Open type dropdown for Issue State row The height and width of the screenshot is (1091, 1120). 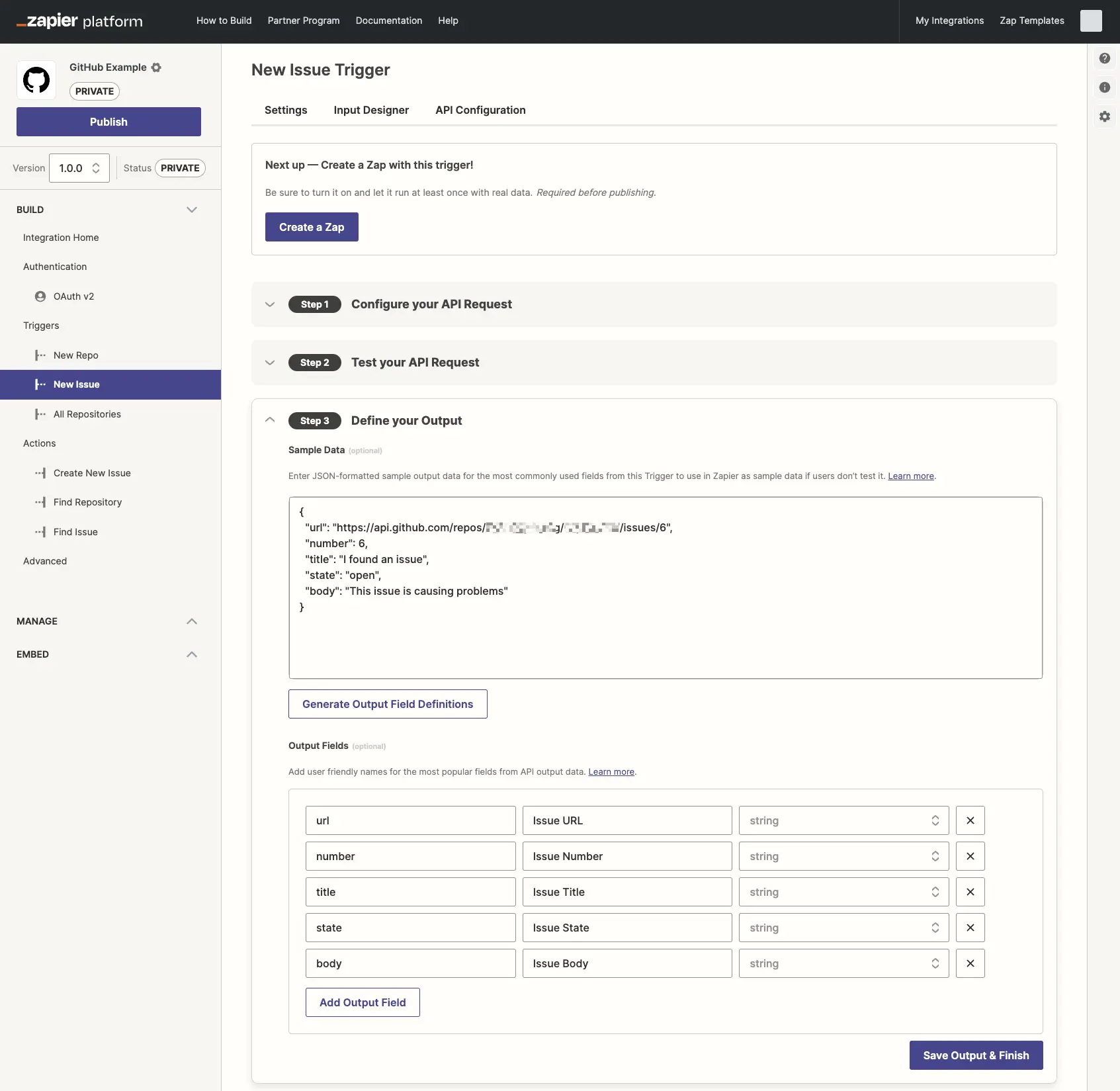click(x=844, y=928)
